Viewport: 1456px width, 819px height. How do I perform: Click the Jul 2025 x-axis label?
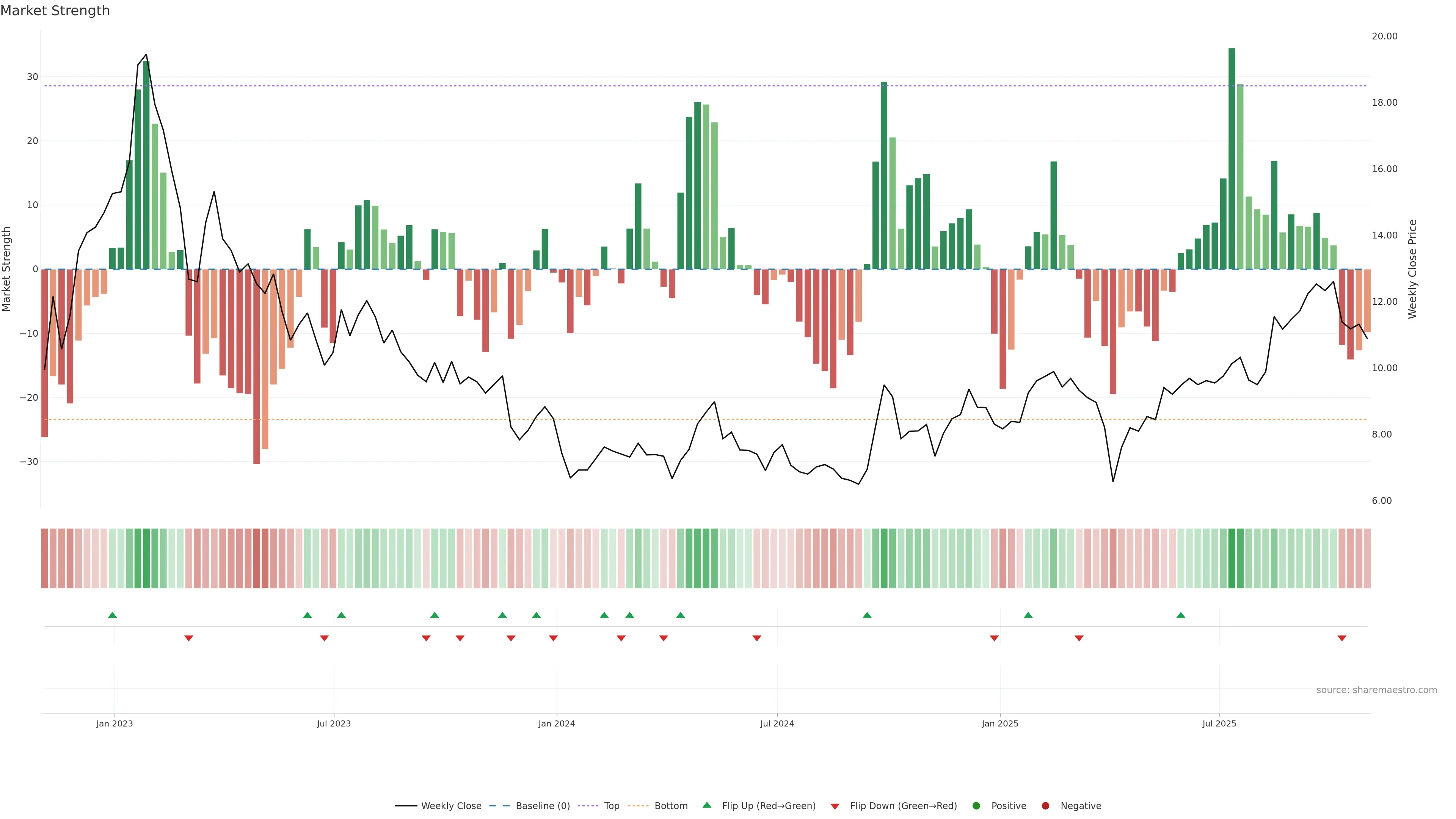[1219, 723]
